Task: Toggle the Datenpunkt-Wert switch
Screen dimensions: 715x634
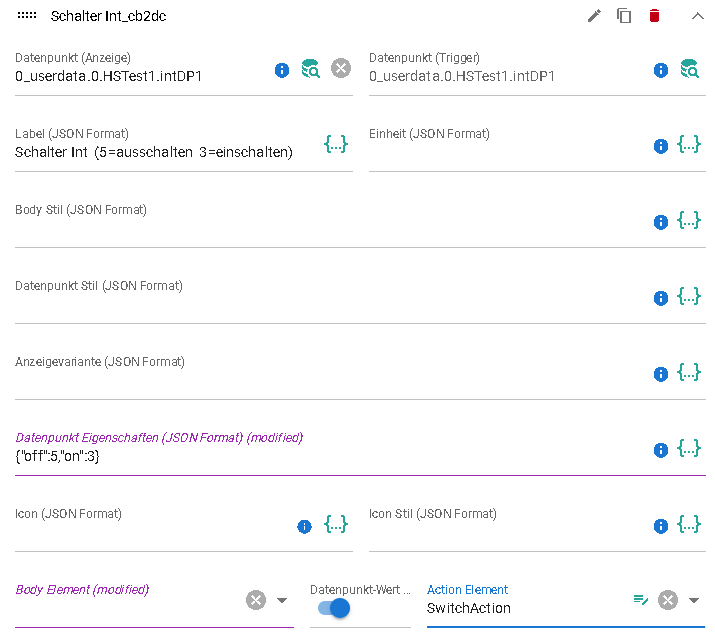Action: click(334, 607)
